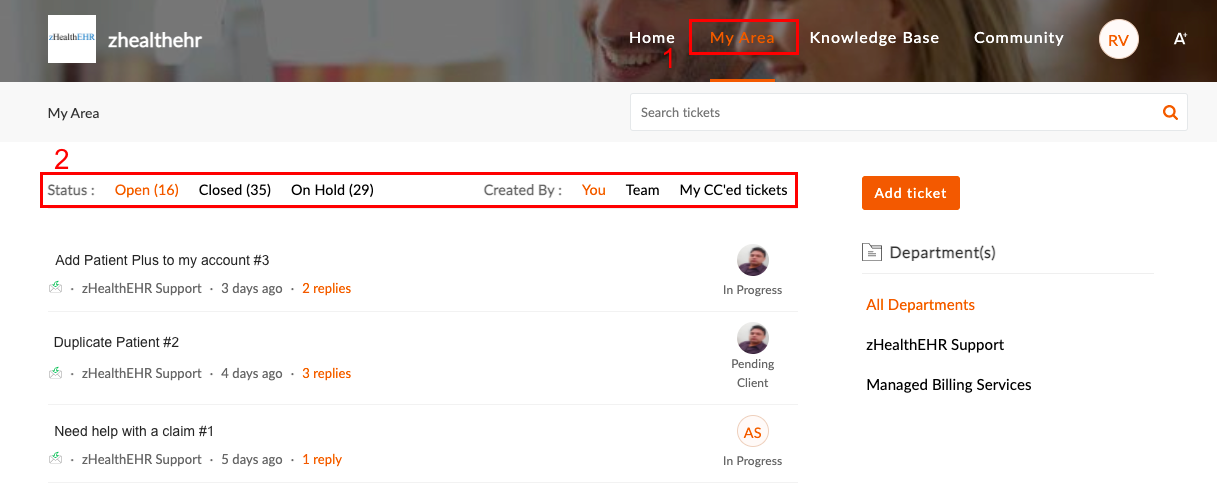Open the RV user avatar menu
The width and height of the screenshot is (1217, 486).
click(x=1118, y=40)
